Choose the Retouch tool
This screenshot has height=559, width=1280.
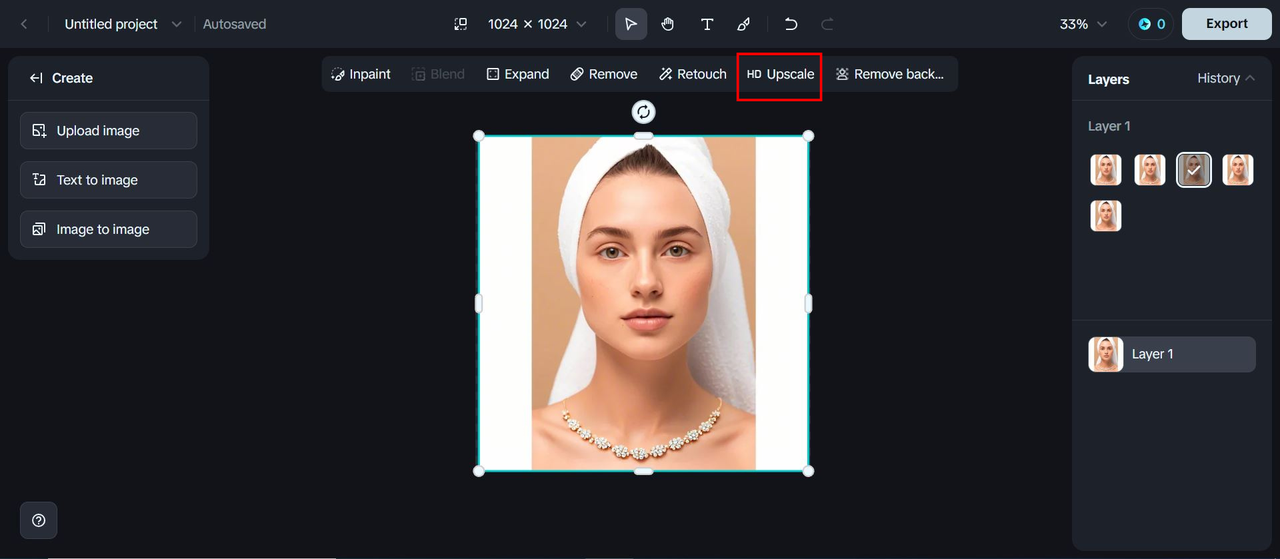[693, 74]
